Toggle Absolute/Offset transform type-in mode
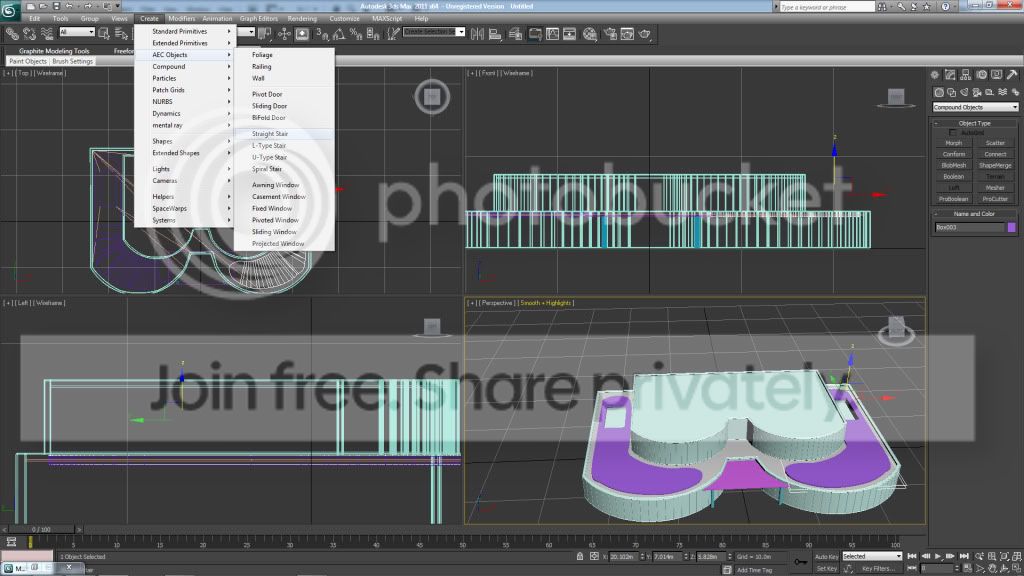The height and width of the screenshot is (576, 1024). 594,556
